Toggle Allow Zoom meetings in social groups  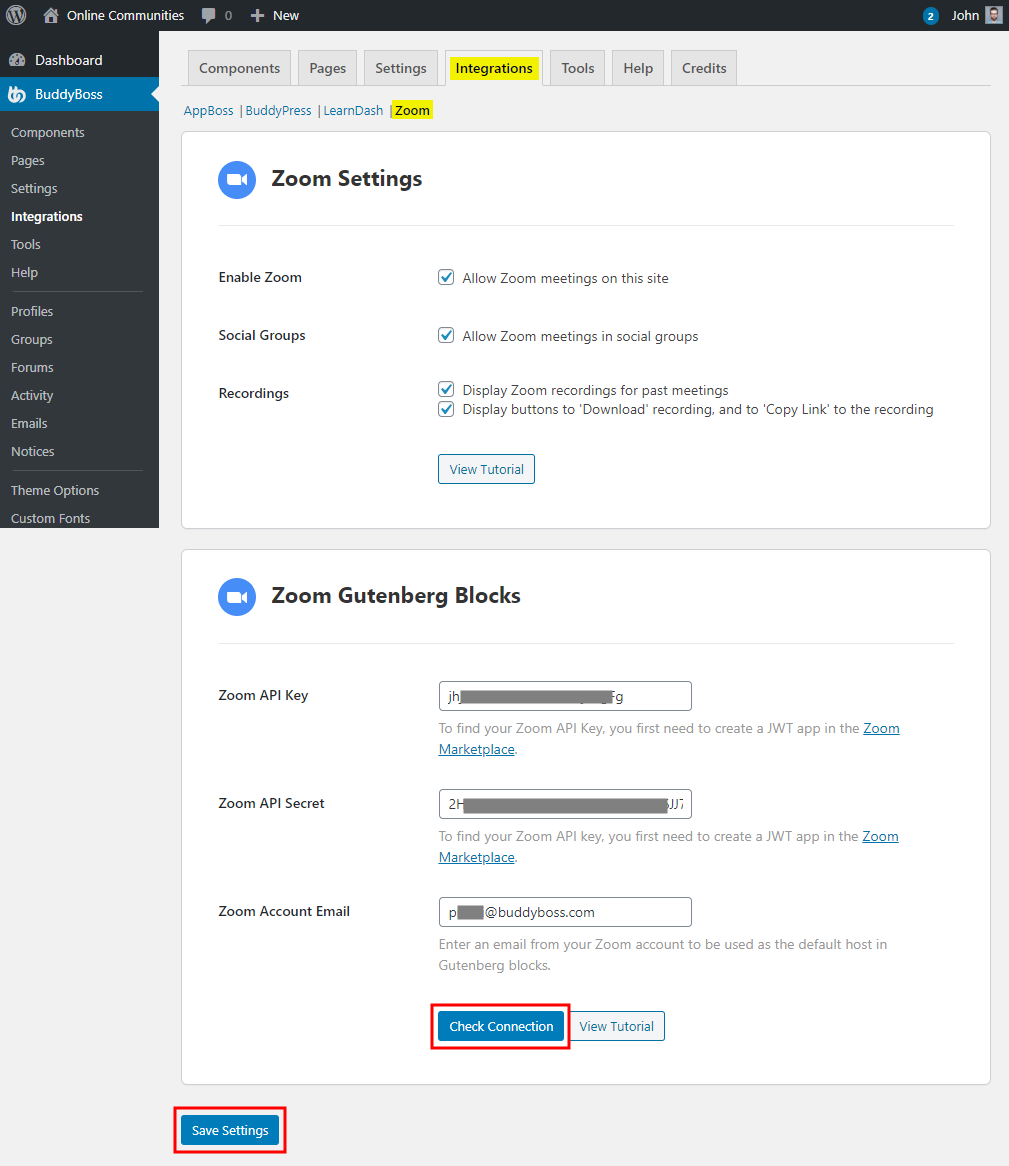click(x=447, y=336)
